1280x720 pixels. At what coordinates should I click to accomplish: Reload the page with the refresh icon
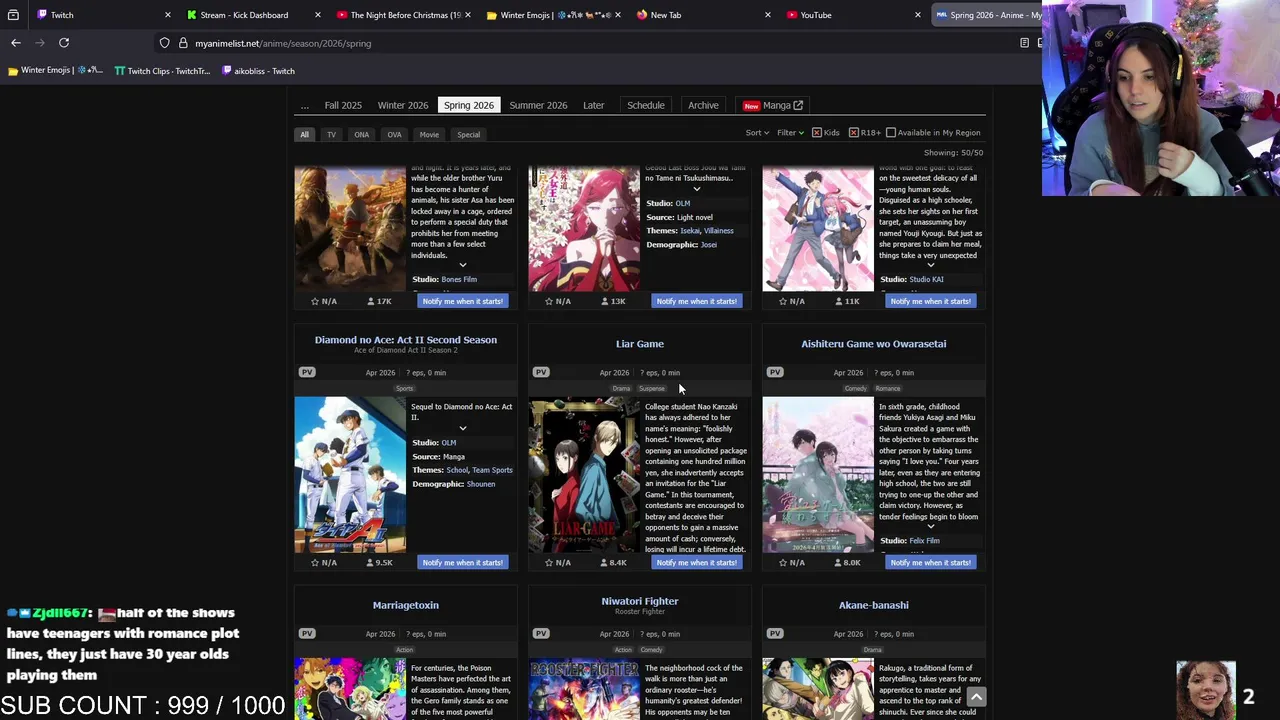click(x=64, y=43)
